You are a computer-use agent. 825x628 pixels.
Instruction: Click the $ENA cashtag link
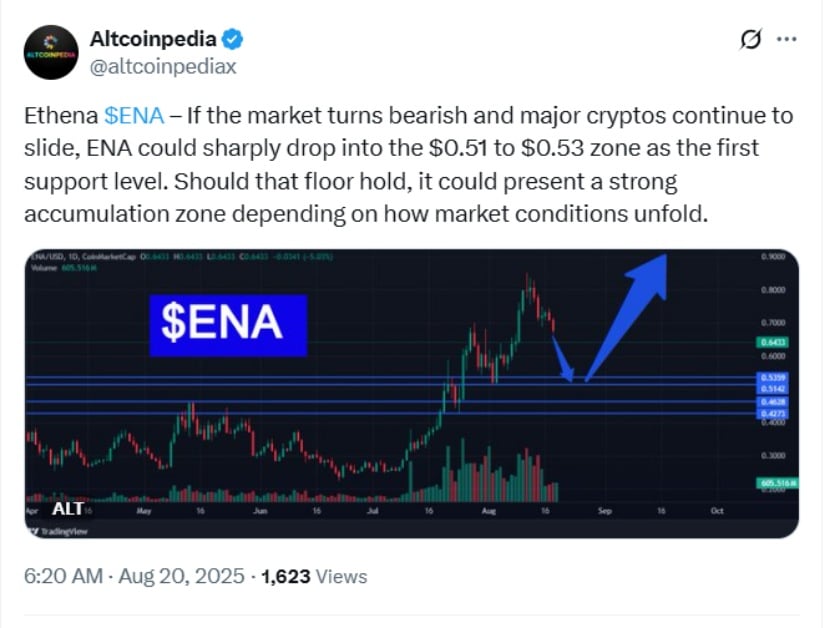pyautogui.click(x=134, y=116)
